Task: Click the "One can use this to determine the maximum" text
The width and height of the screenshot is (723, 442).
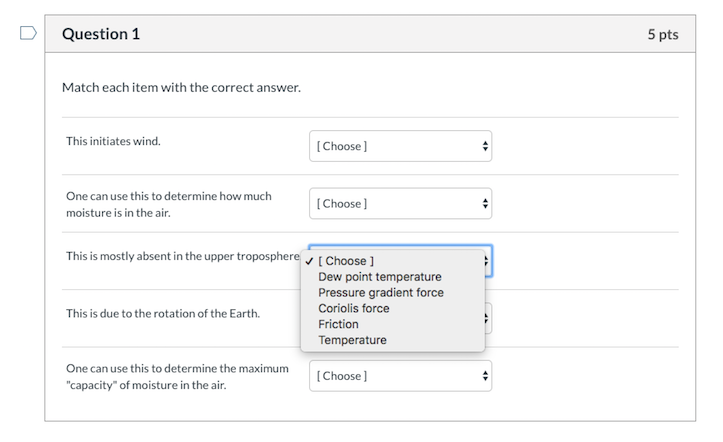Action: (x=177, y=369)
